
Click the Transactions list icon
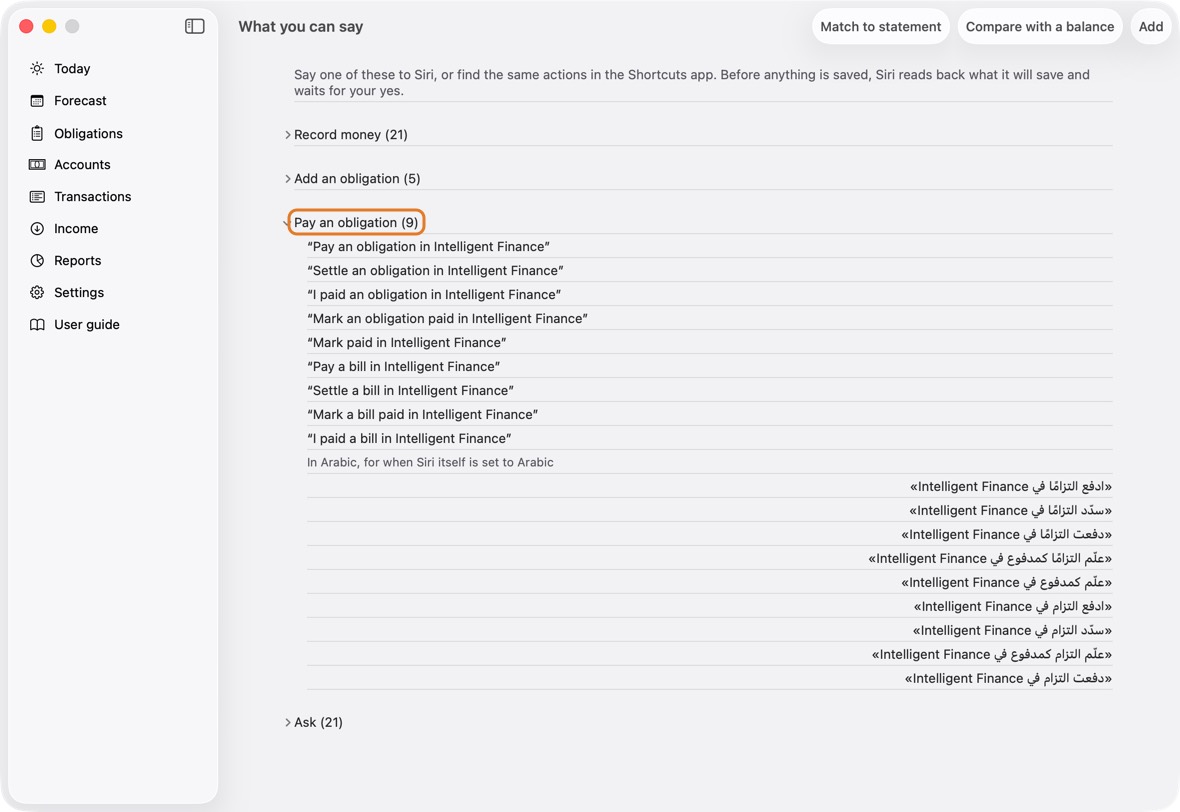tap(37, 196)
